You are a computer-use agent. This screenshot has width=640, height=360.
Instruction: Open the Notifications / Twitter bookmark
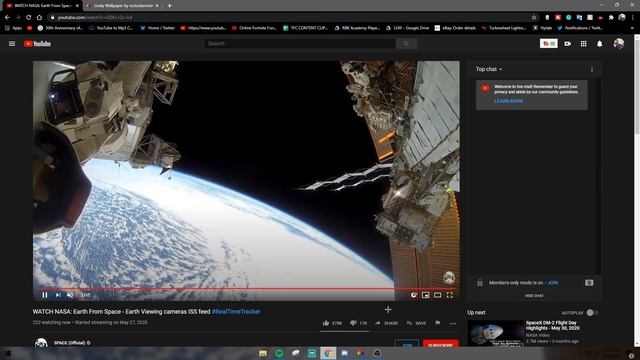[x=580, y=28]
